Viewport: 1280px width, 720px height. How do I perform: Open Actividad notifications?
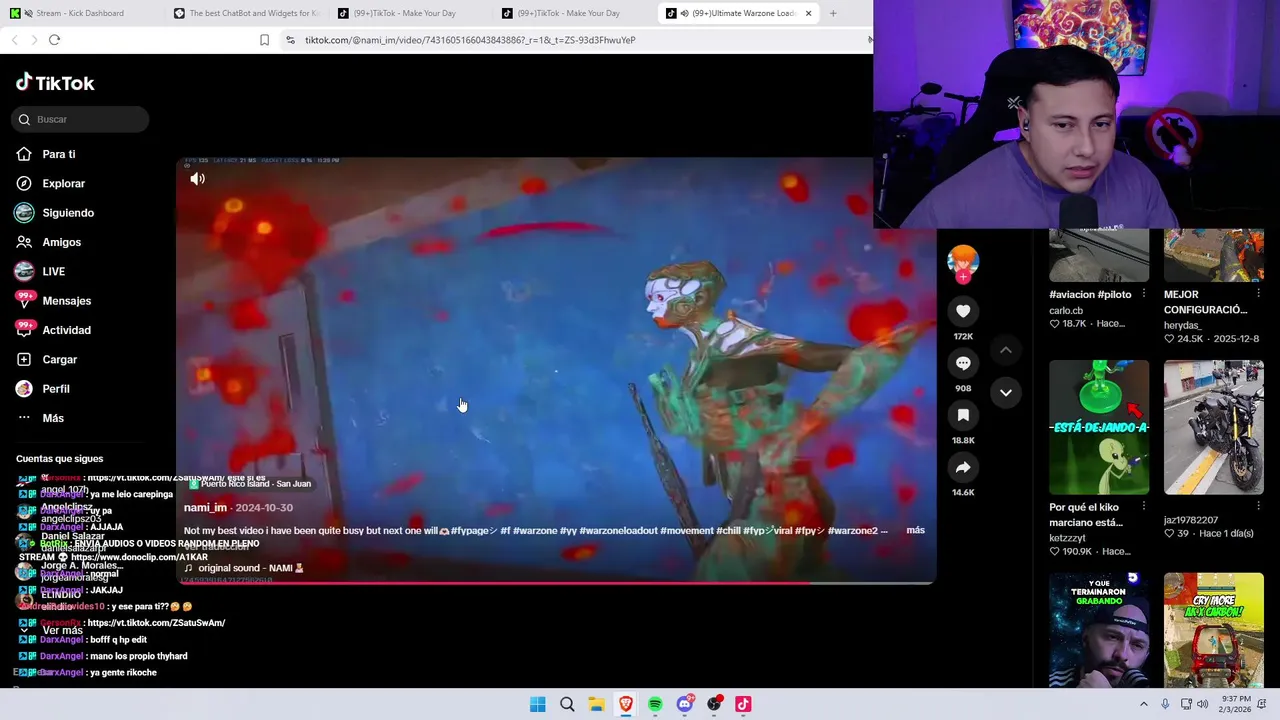[54, 330]
